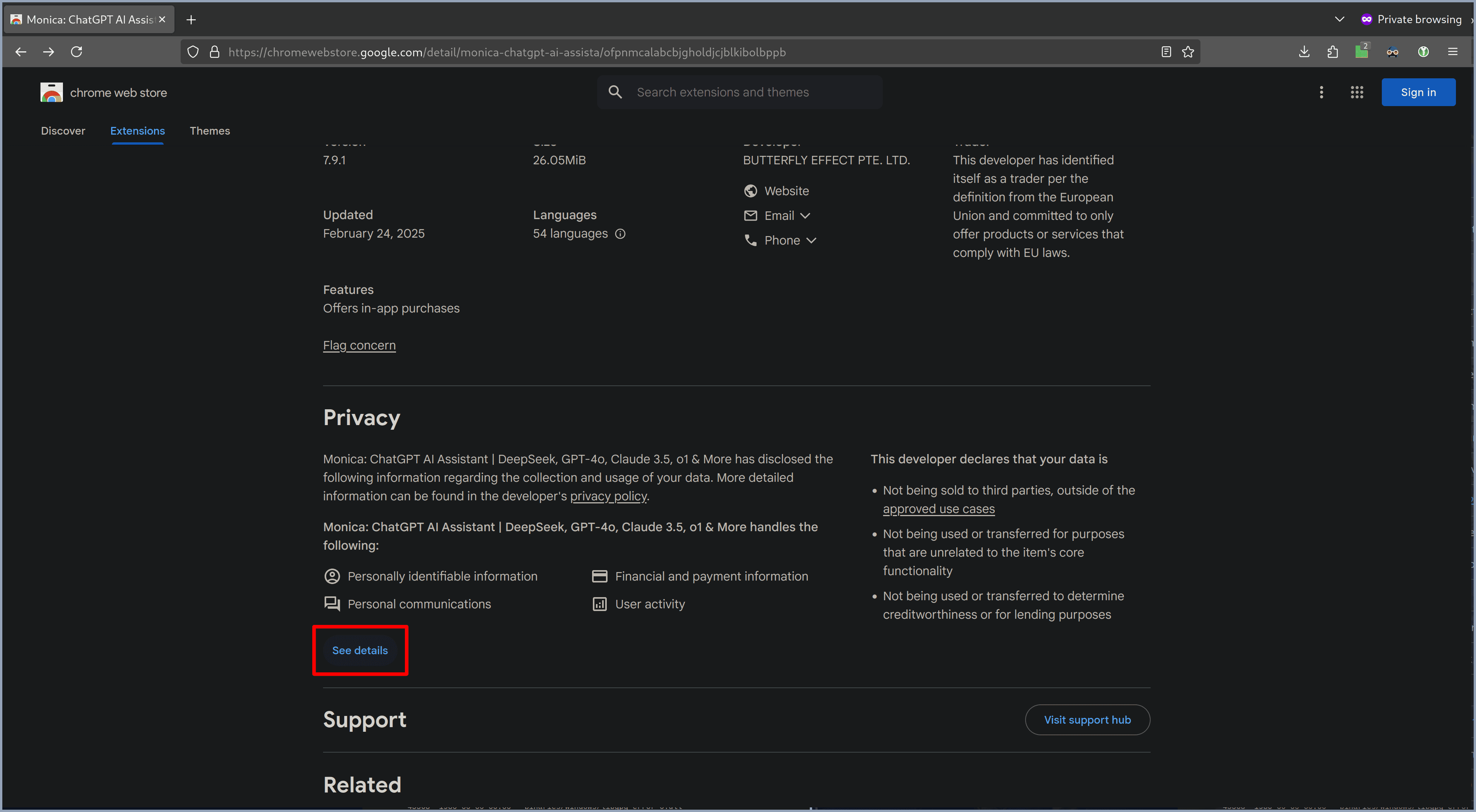This screenshot has width=1476, height=812.
Task: Go forward using the browser forward arrow
Action: pos(49,52)
